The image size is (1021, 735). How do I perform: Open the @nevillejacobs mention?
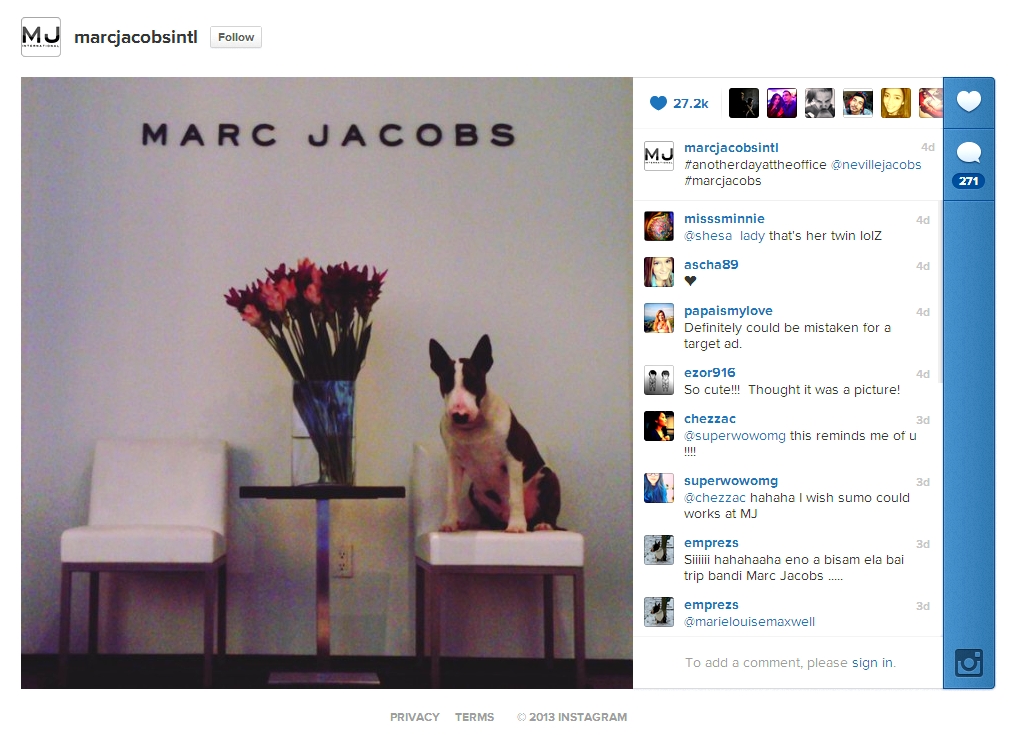[x=876, y=165]
